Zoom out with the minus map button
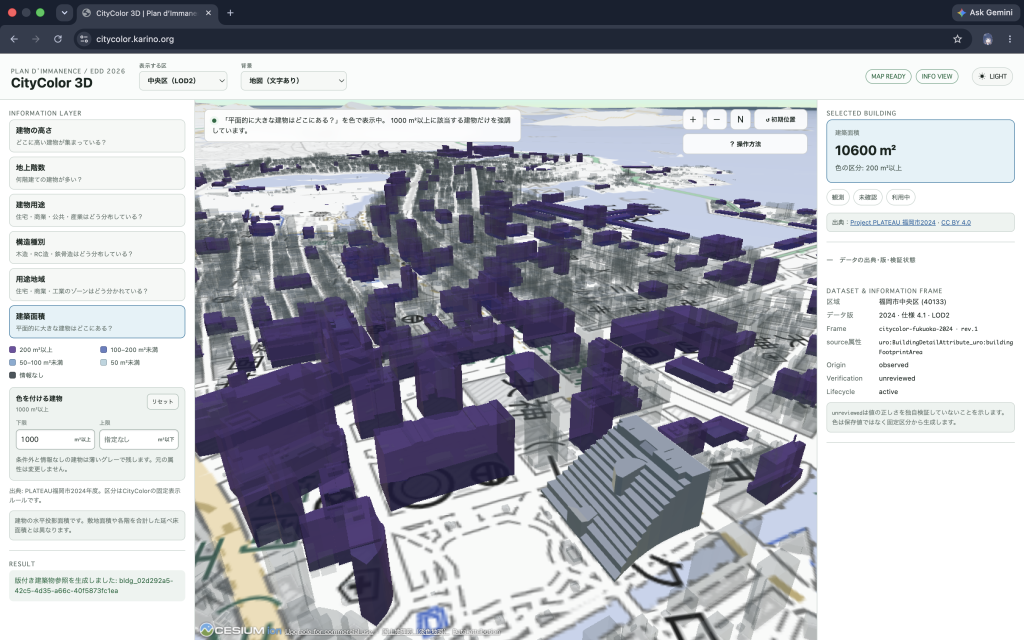The width and height of the screenshot is (1024, 640). click(x=716, y=120)
